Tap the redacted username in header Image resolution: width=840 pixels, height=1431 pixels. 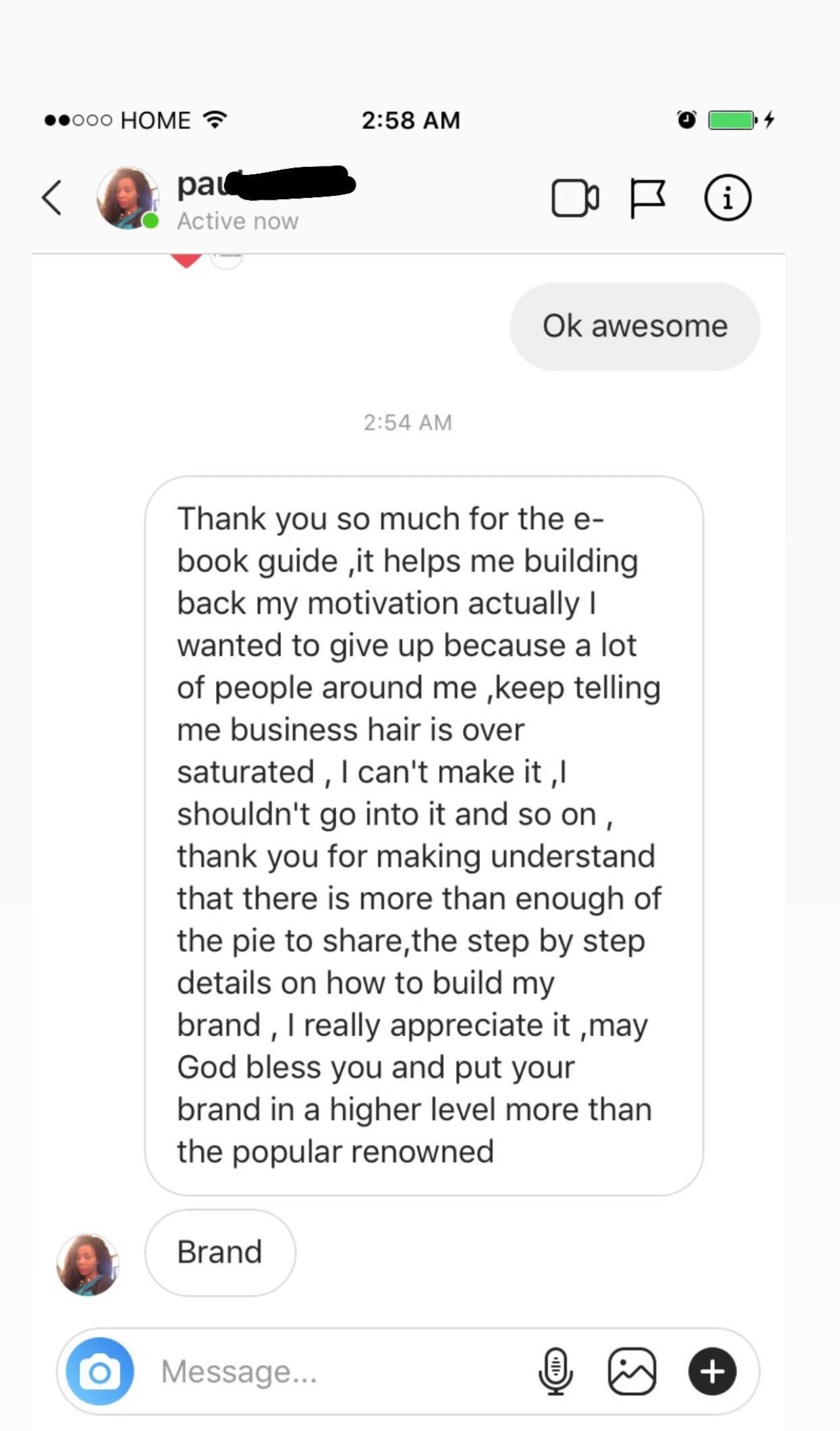265,183
